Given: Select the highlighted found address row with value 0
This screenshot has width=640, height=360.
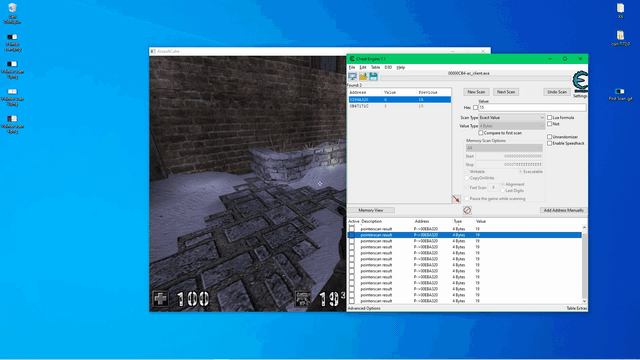Looking at the screenshot, I should 400,100.
